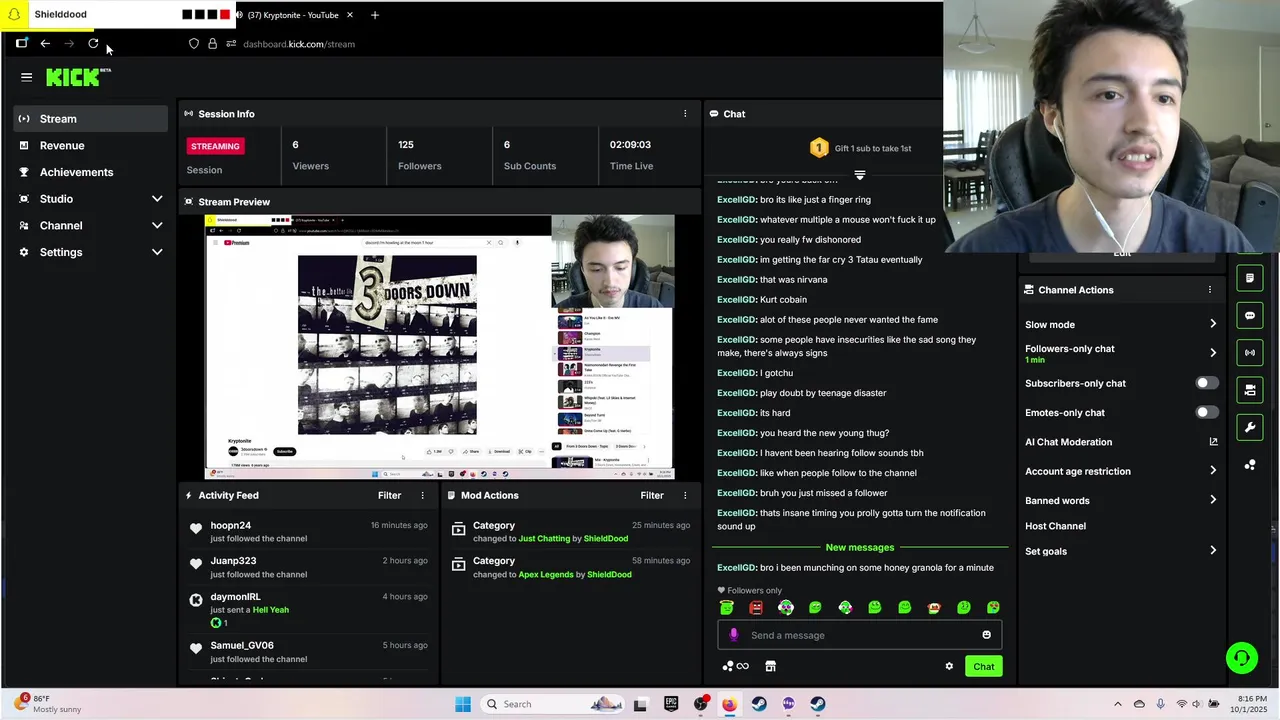This screenshot has height=720, width=1280.
Task: Open the broadcast signal widget in right rail
Action: 1249,352
